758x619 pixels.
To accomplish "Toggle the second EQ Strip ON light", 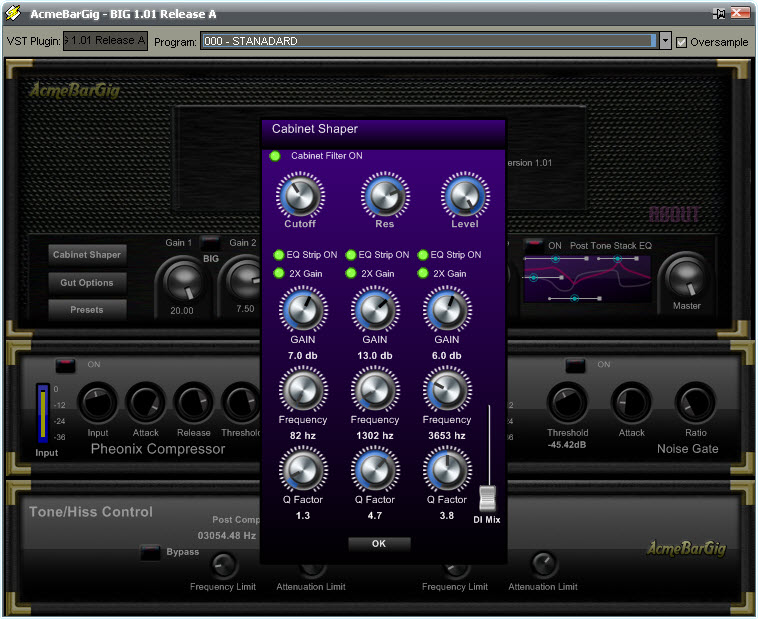I will tap(351, 255).
